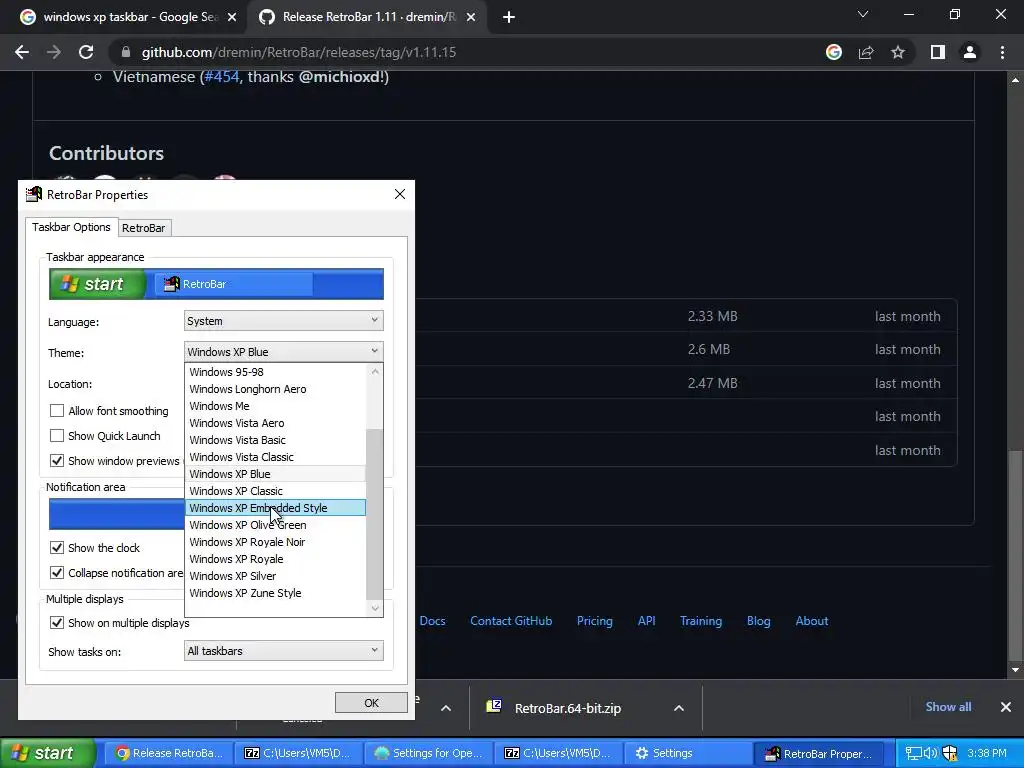Open issue #454 link

(x=222, y=76)
